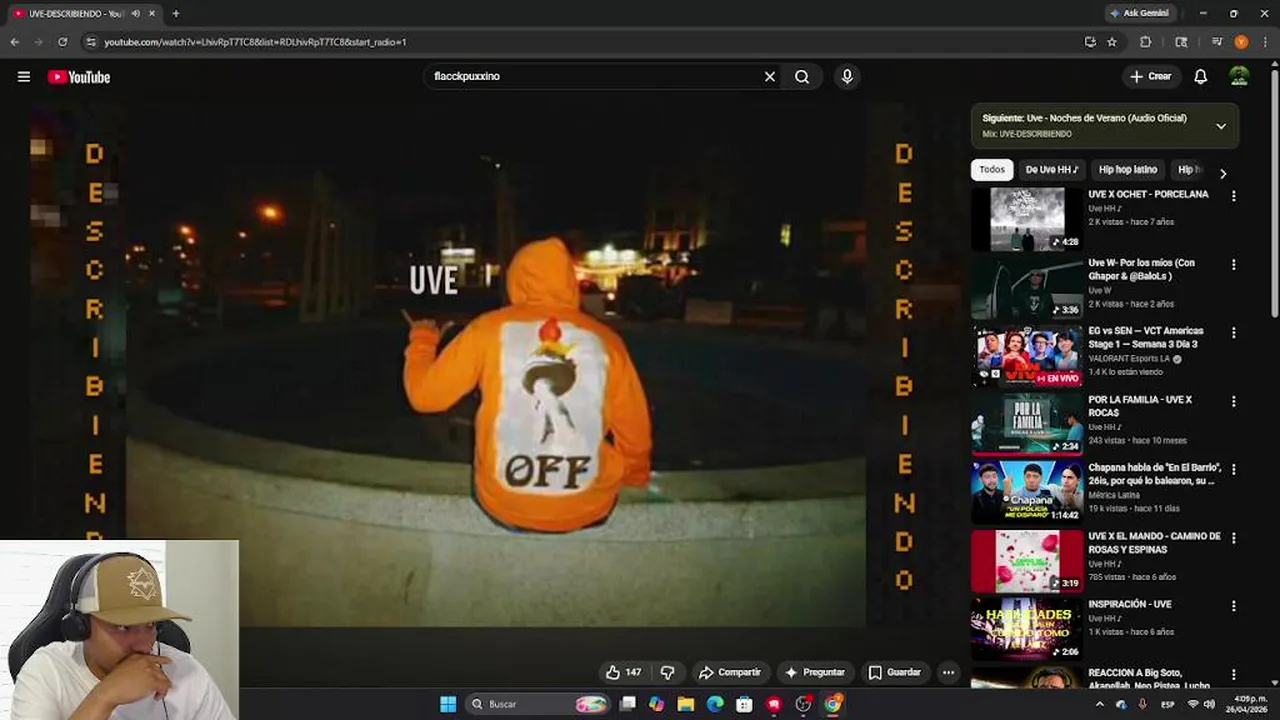Open Chapana habla de En El Barrio thumbnail
The image size is (1280, 720).
pyautogui.click(x=1027, y=492)
